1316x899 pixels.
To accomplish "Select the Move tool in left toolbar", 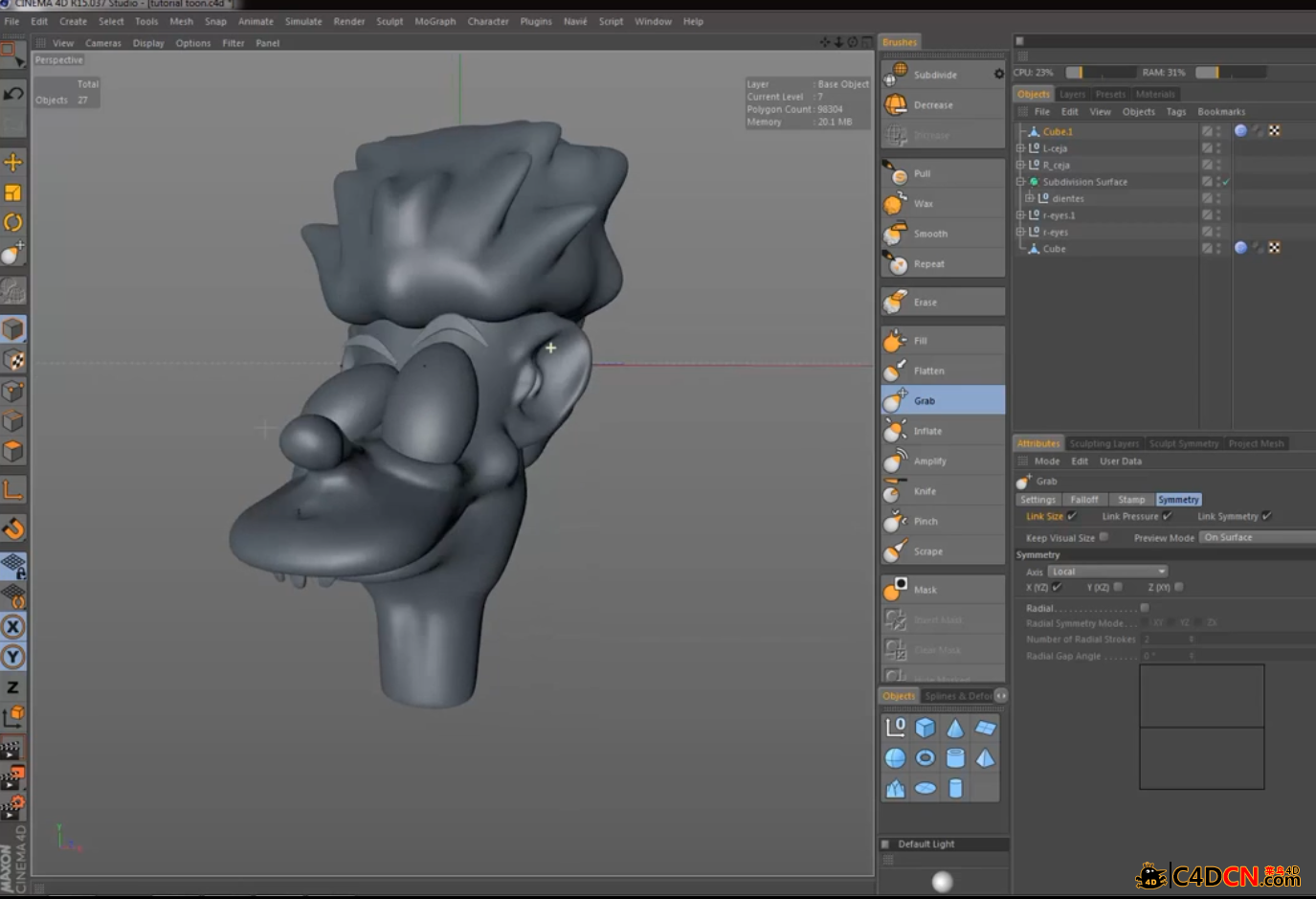I will pyautogui.click(x=13, y=162).
